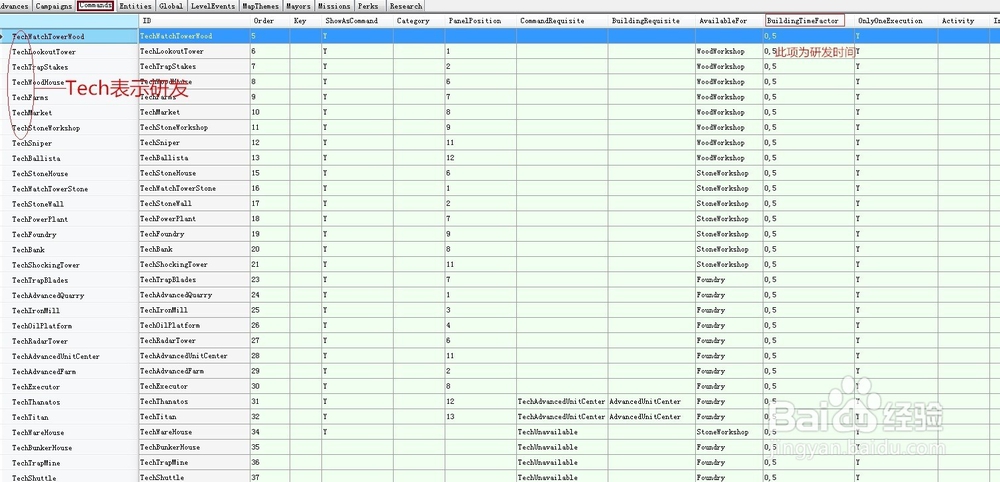Select the TechOilPlatform row header
This screenshot has height=482, width=1000.
(x=69, y=326)
